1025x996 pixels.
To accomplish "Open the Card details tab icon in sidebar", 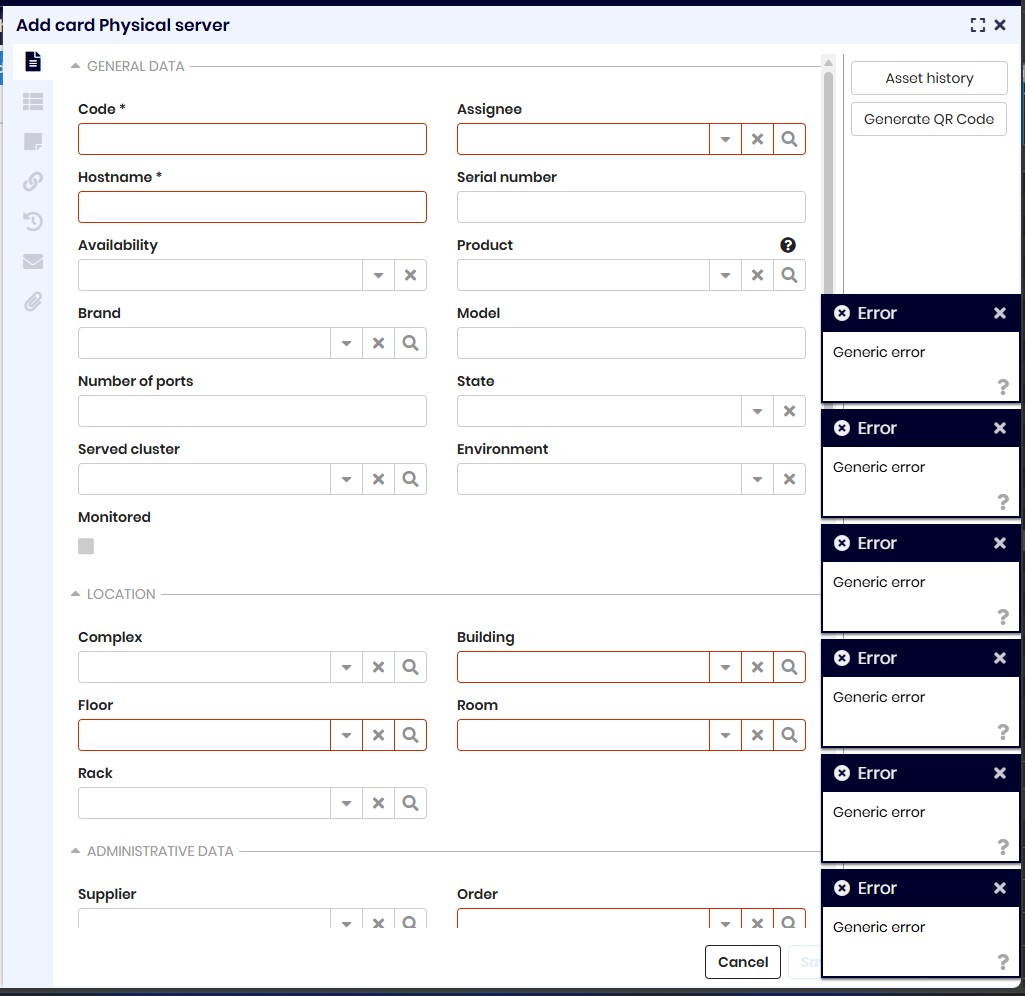I will click(x=33, y=61).
